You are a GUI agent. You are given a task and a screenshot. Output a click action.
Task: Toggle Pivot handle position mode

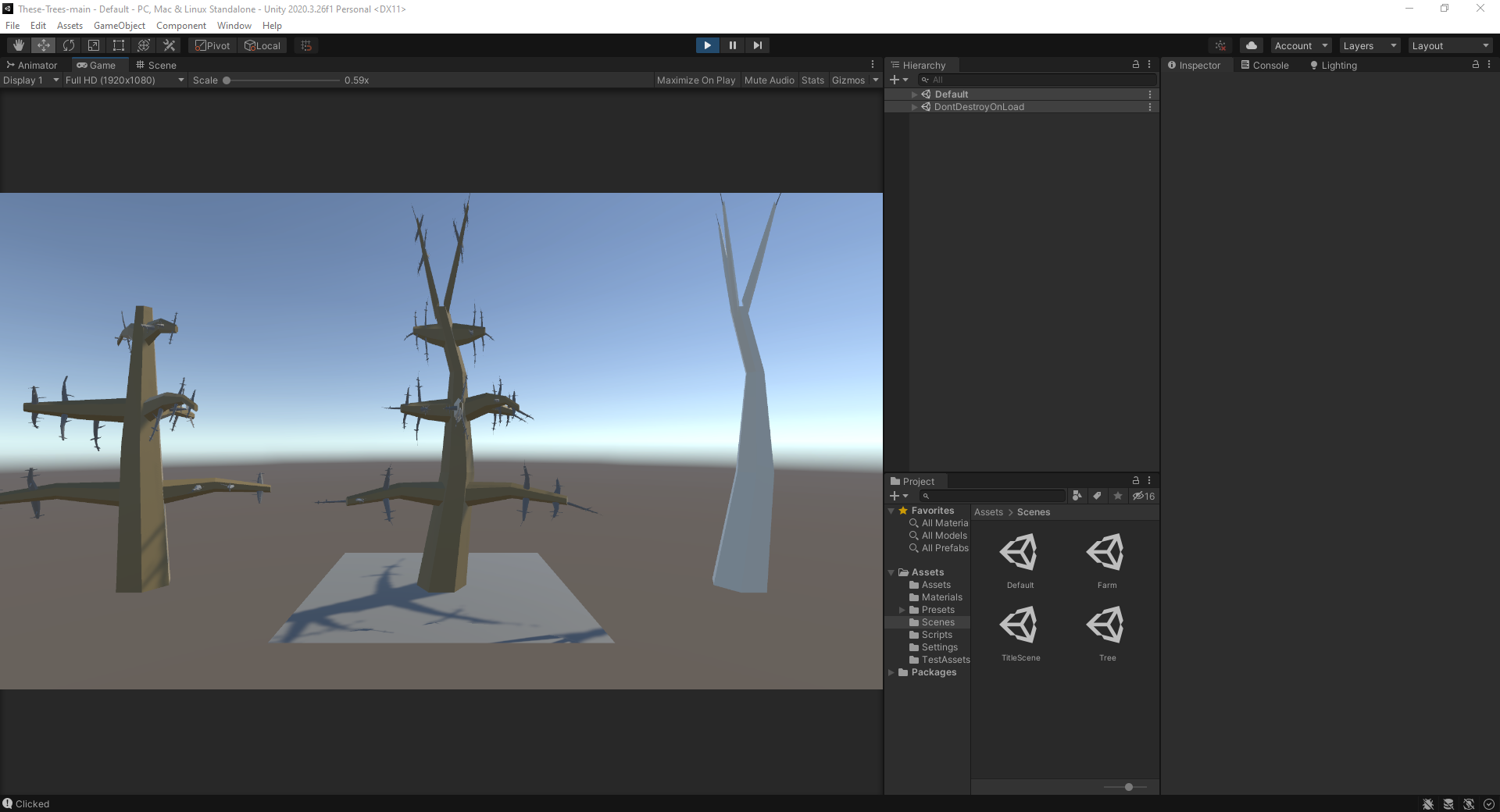point(212,45)
